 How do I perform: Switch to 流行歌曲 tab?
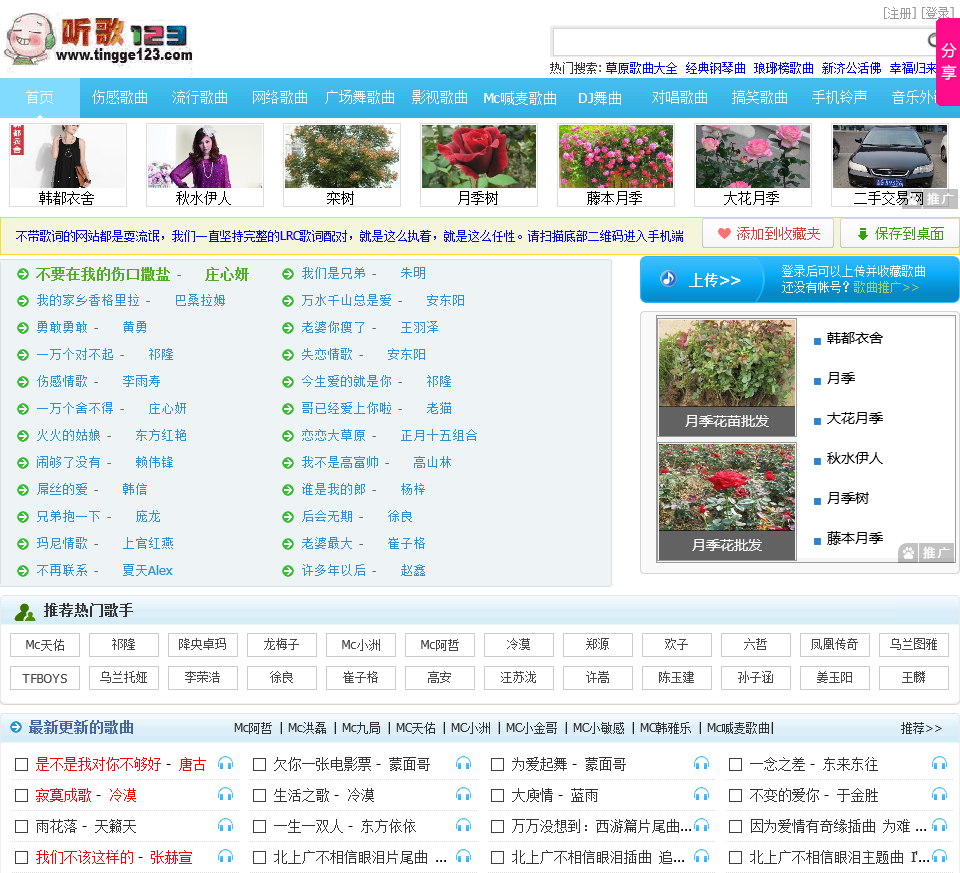[x=200, y=97]
